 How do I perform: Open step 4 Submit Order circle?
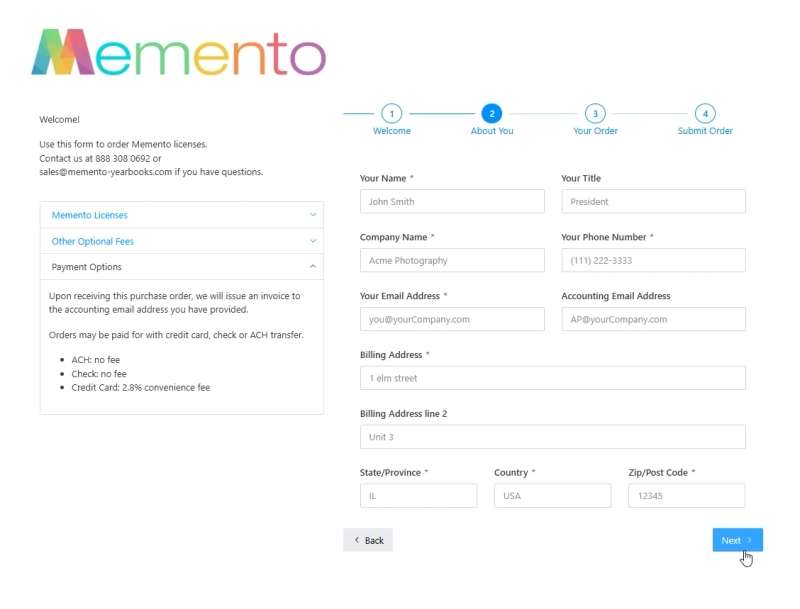705,114
